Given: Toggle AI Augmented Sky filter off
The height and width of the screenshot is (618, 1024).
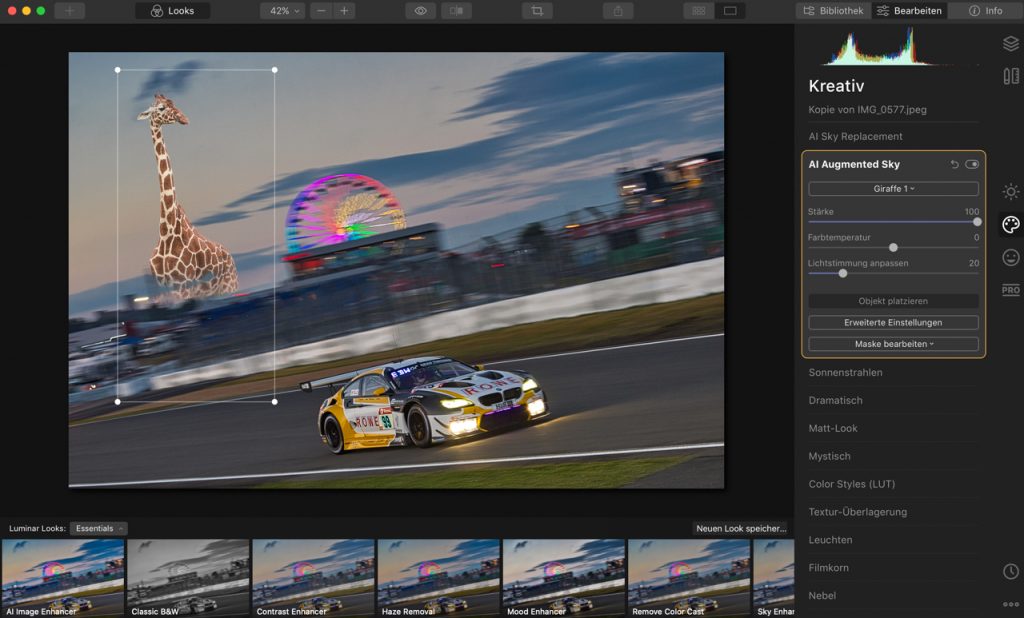Looking at the screenshot, I should pyautogui.click(x=972, y=164).
